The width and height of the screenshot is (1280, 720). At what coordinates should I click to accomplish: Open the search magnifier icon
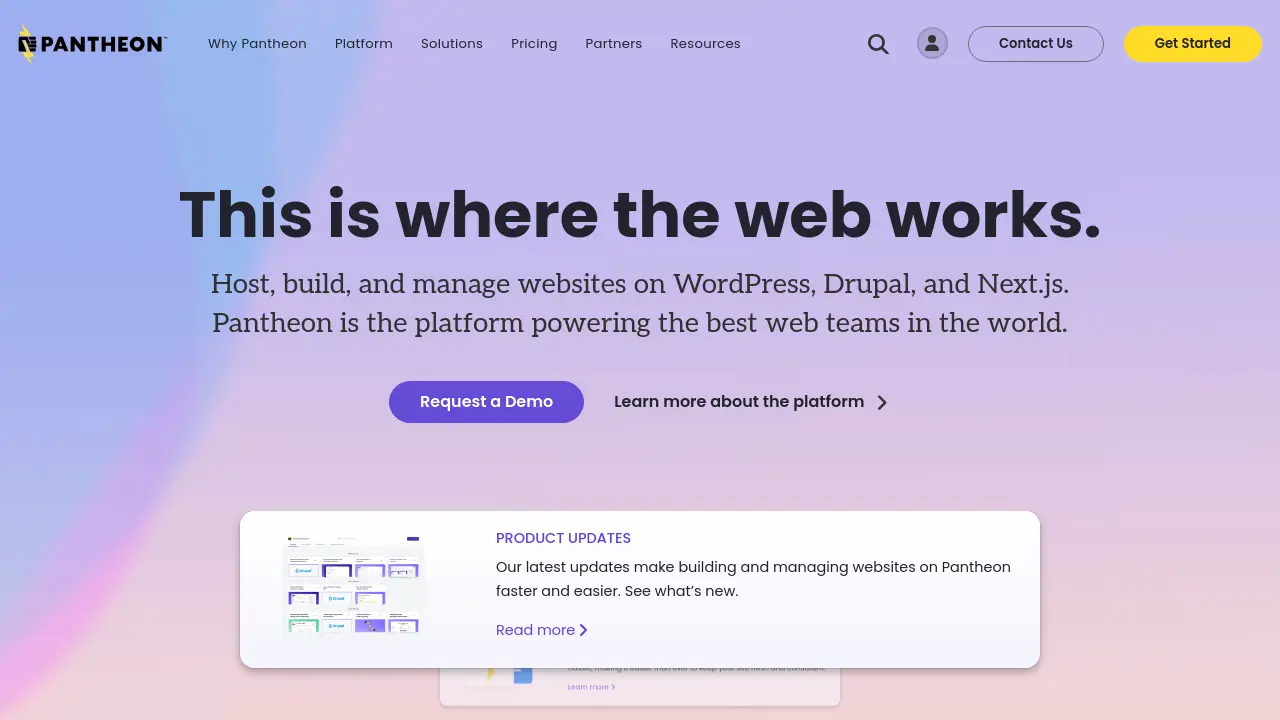pyautogui.click(x=878, y=44)
